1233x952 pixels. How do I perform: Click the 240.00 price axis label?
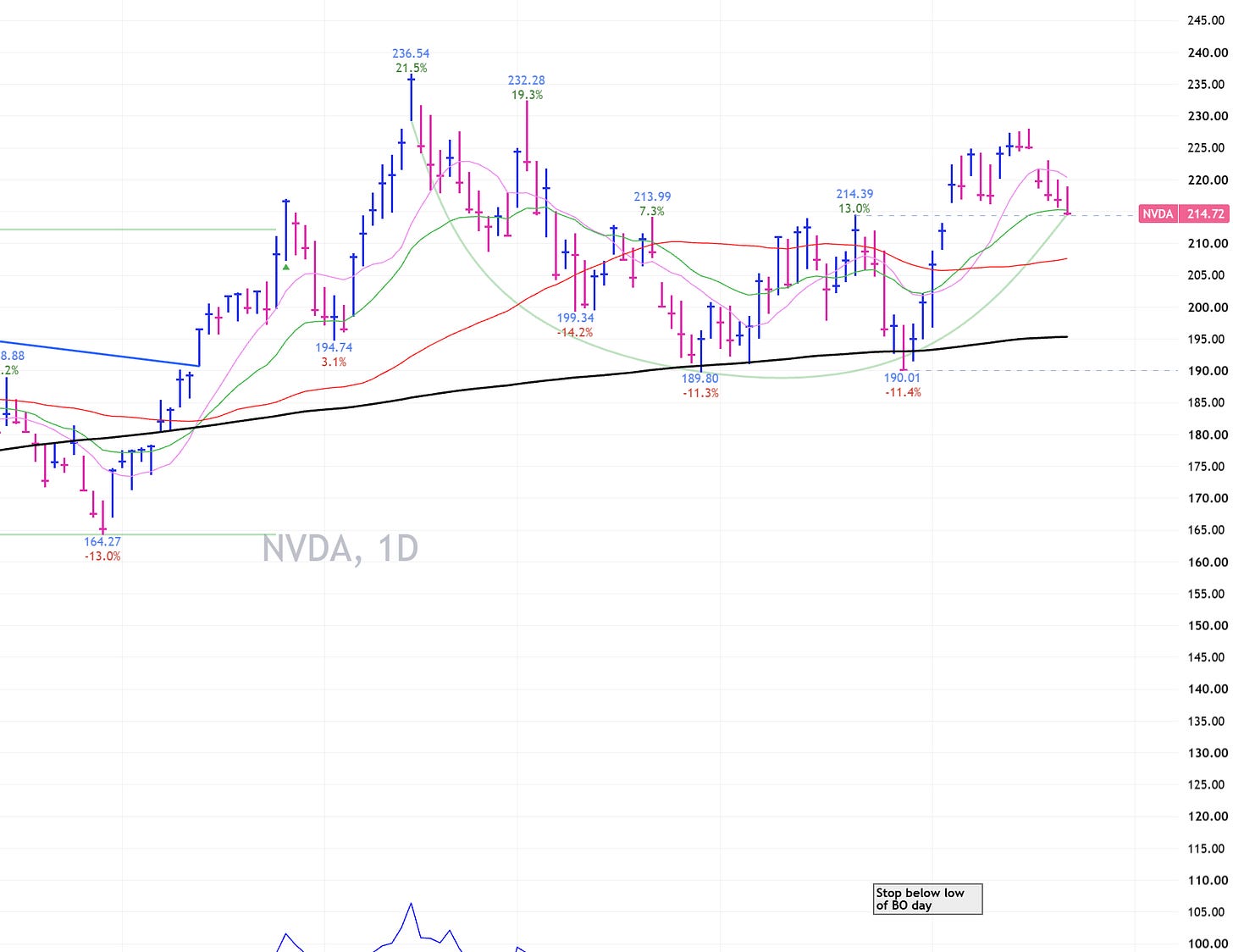(1207, 53)
